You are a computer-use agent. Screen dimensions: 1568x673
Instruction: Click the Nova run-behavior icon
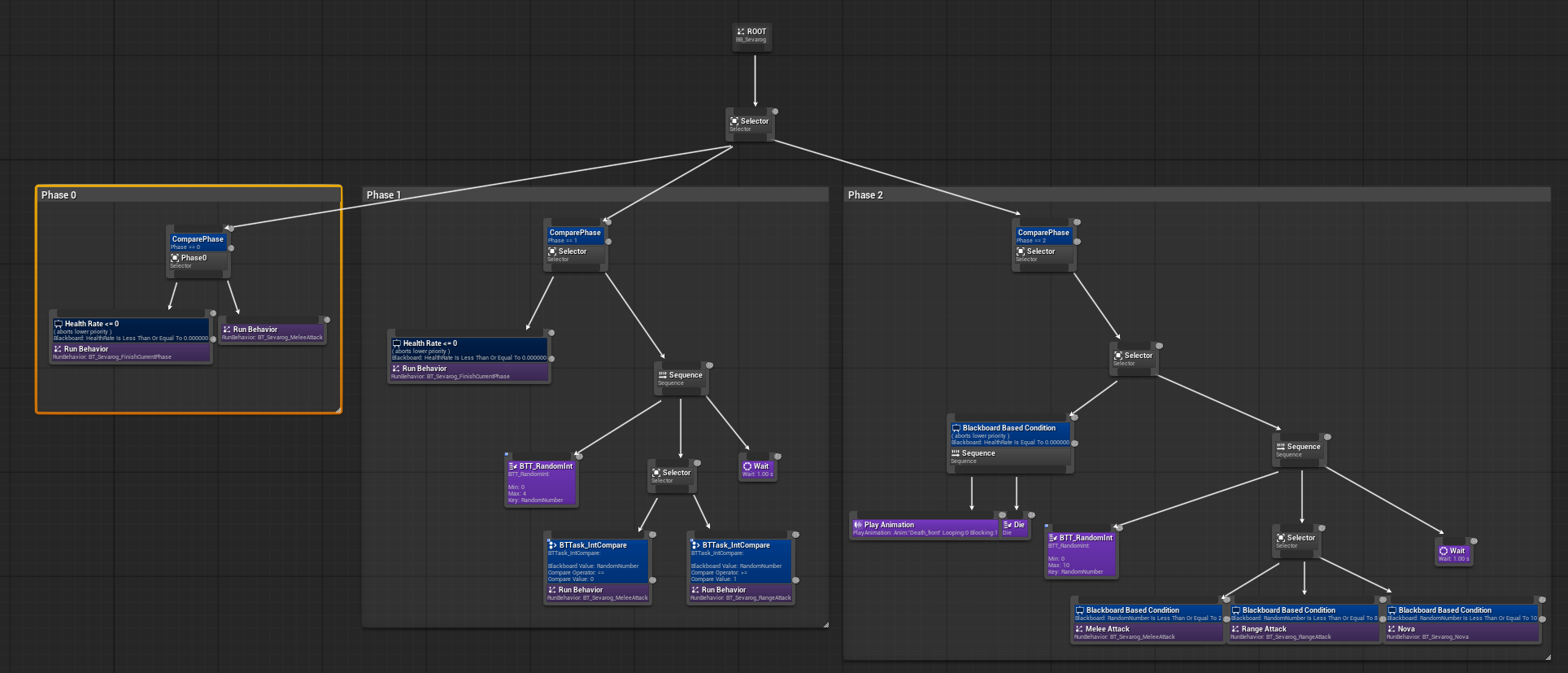click(x=1392, y=629)
